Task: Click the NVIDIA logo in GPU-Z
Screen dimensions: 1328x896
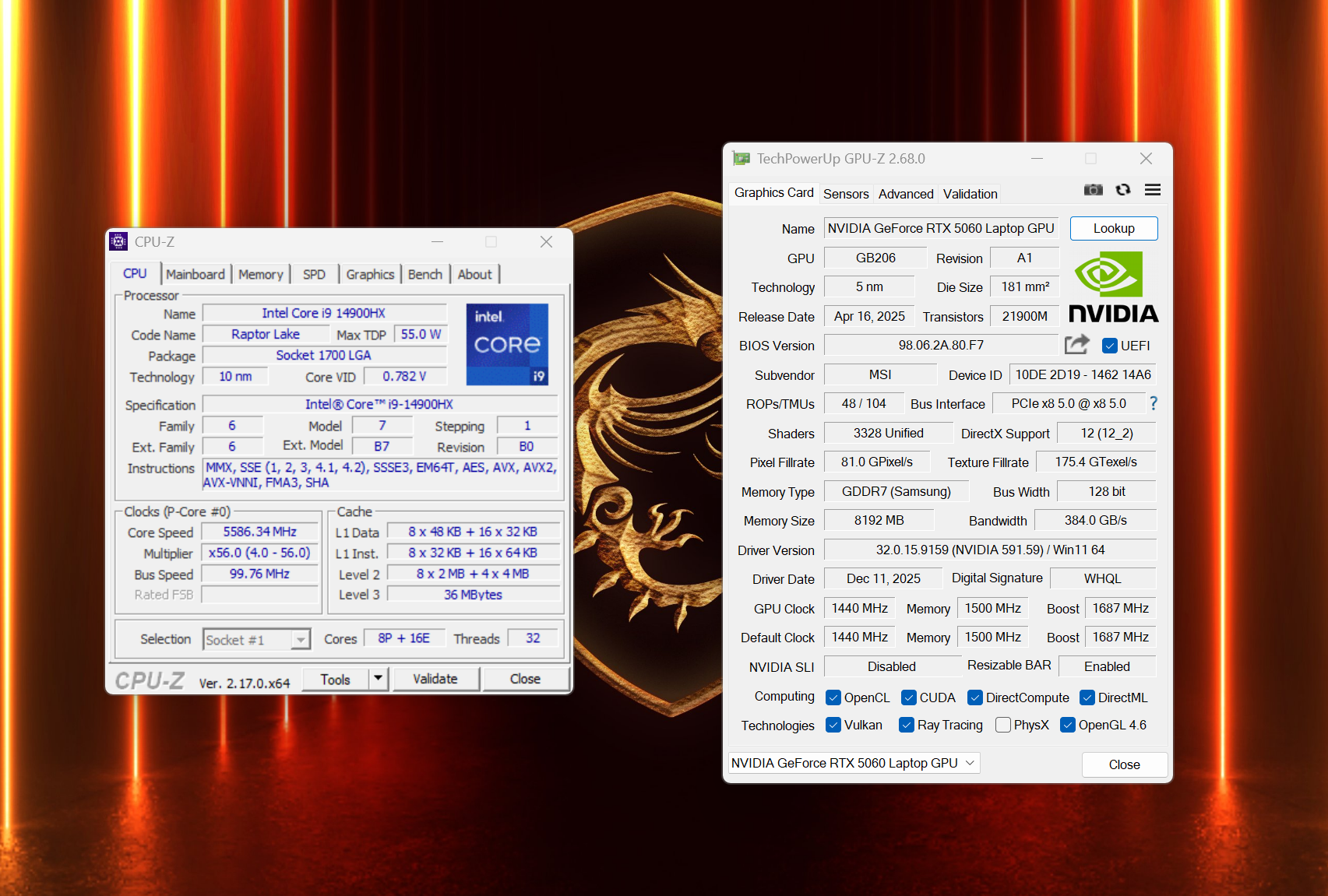Action: 1113,286
